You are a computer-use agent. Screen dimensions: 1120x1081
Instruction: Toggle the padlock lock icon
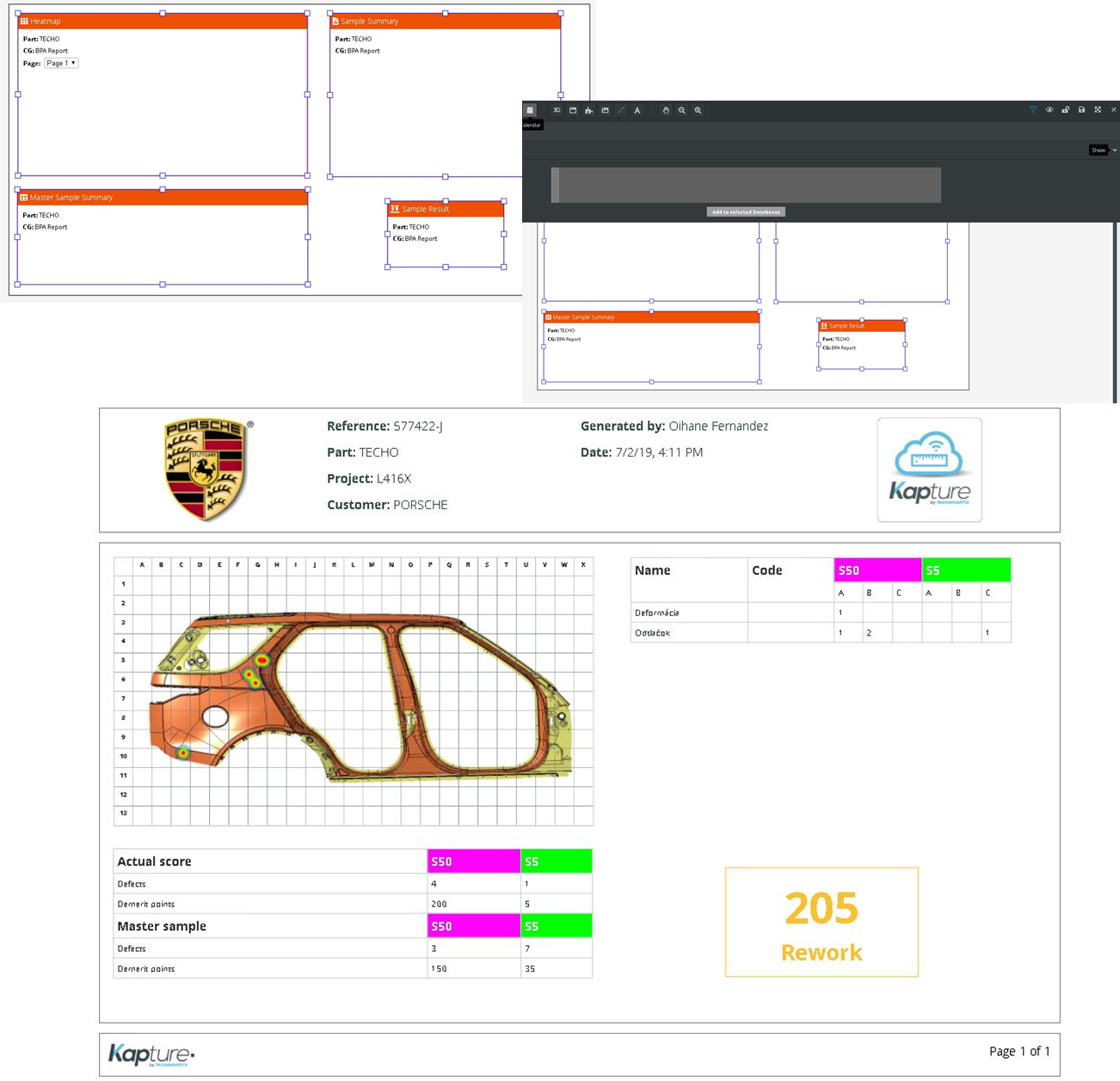pyautogui.click(x=1065, y=110)
